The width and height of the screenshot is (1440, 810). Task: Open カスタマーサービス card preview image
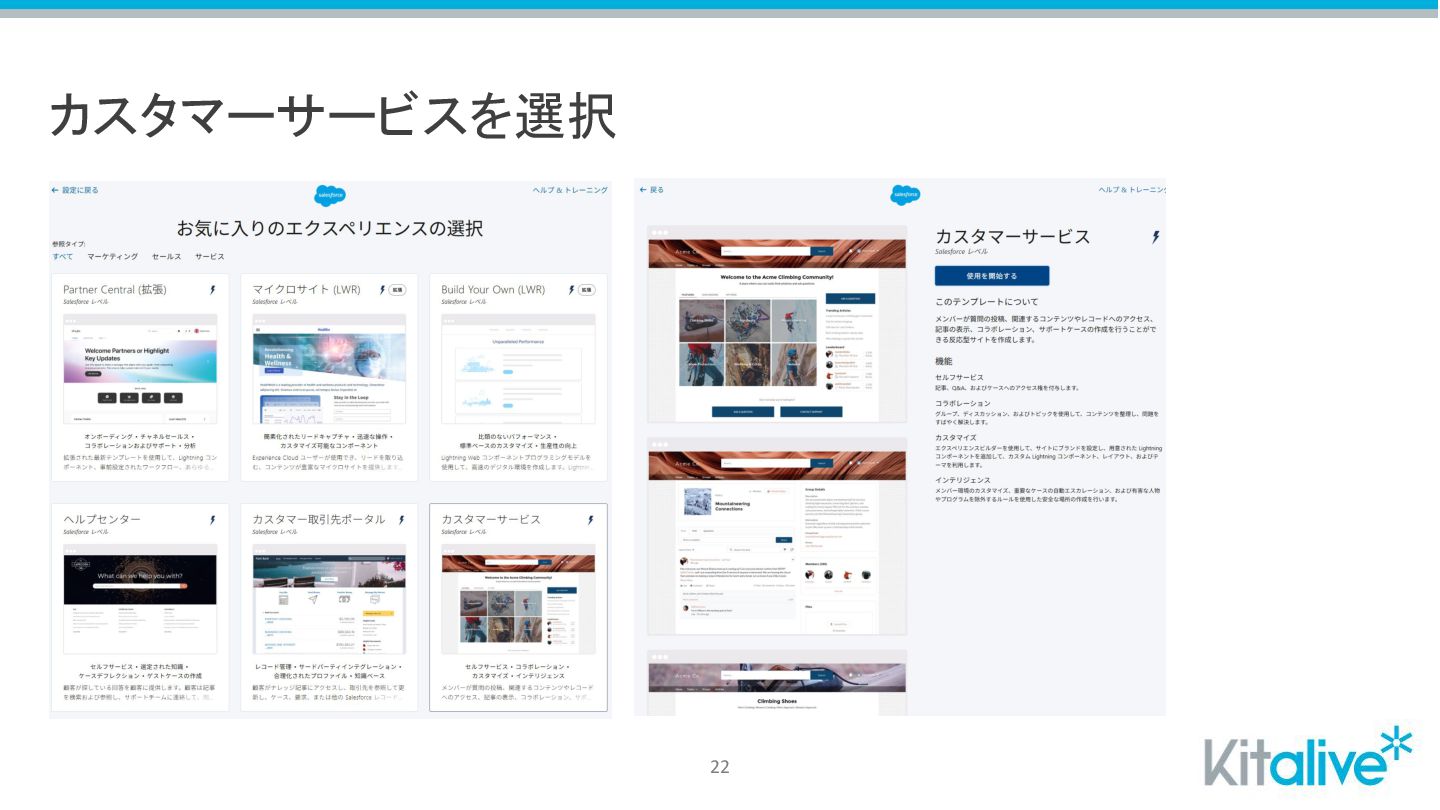518,598
